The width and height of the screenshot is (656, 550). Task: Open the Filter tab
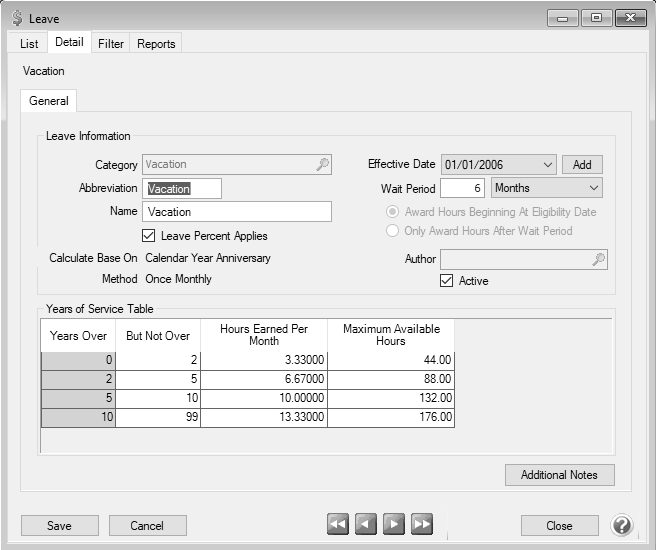(111, 43)
